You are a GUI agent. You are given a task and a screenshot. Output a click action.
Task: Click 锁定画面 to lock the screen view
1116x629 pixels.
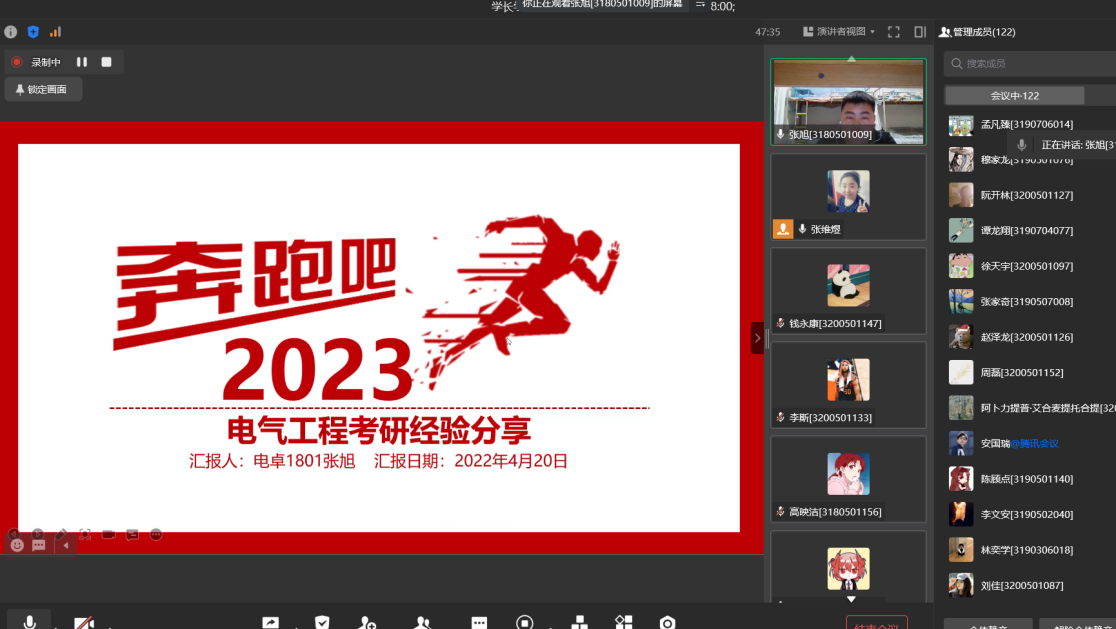click(42, 89)
